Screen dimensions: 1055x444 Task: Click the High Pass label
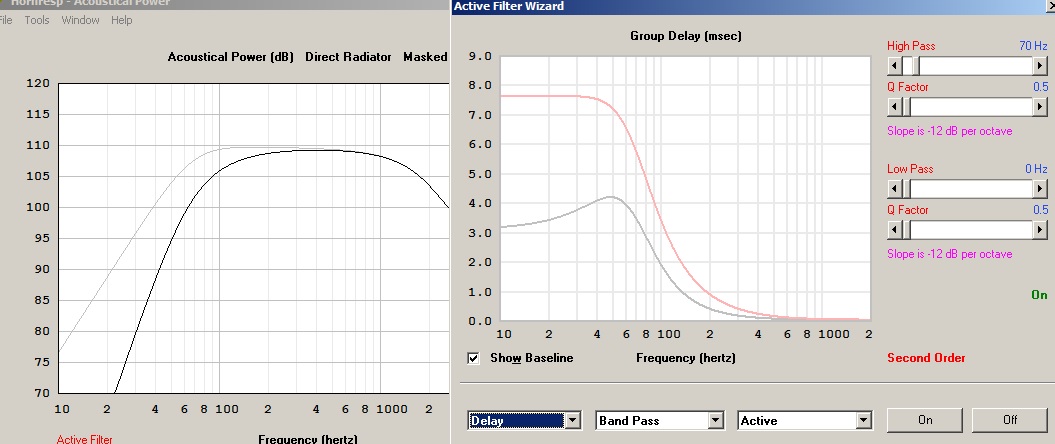point(911,46)
